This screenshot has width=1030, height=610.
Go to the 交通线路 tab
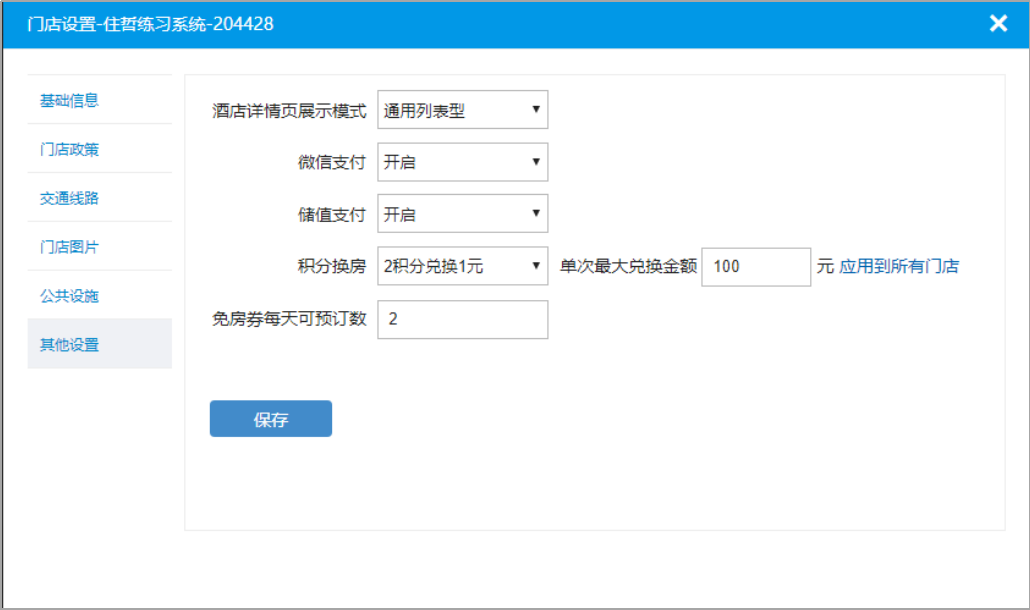(99, 198)
